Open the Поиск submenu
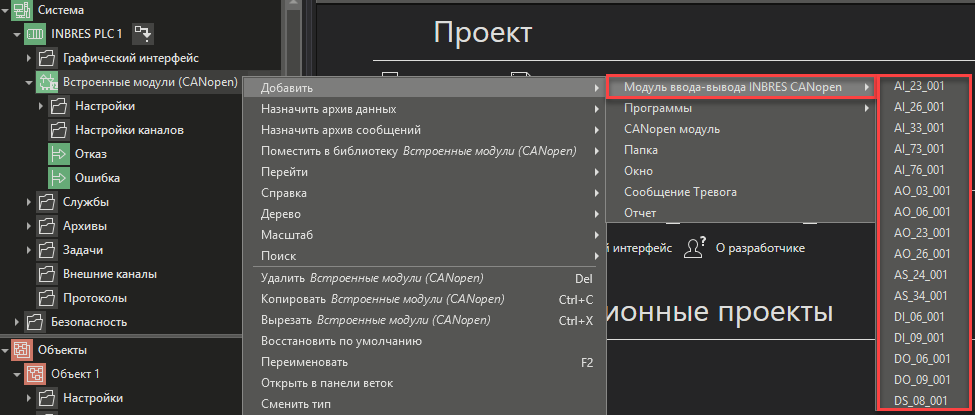 coord(424,256)
